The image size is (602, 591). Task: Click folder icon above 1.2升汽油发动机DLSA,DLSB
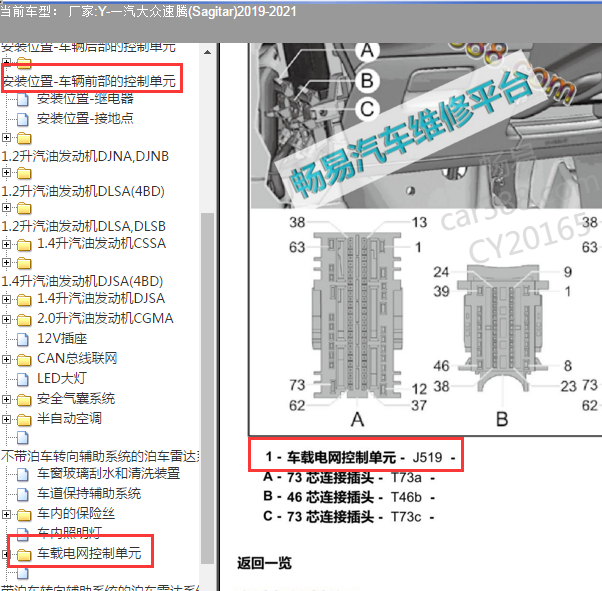coord(24,209)
